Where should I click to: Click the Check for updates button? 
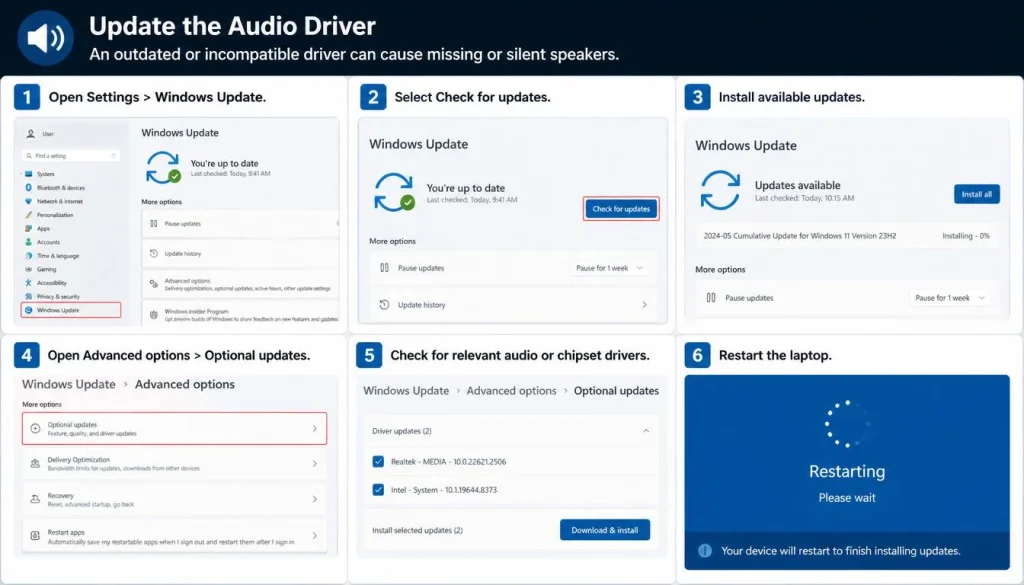coord(621,209)
